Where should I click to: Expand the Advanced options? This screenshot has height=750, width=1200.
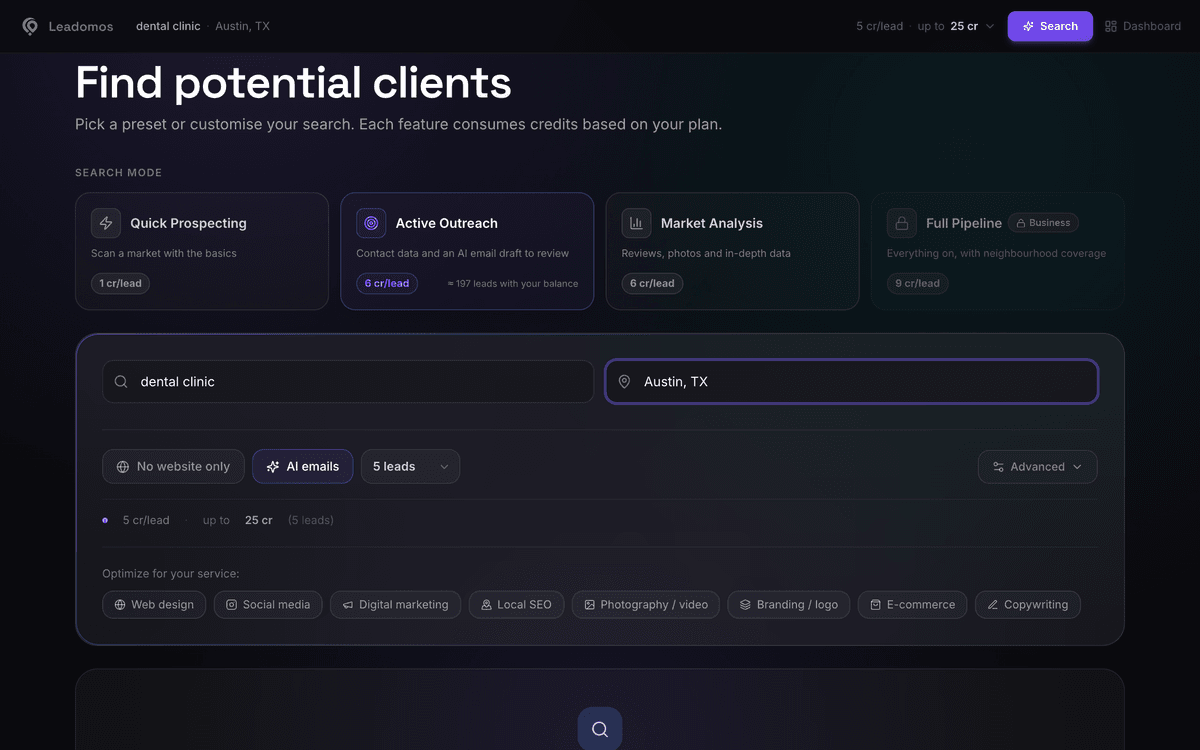point(1038,466)
